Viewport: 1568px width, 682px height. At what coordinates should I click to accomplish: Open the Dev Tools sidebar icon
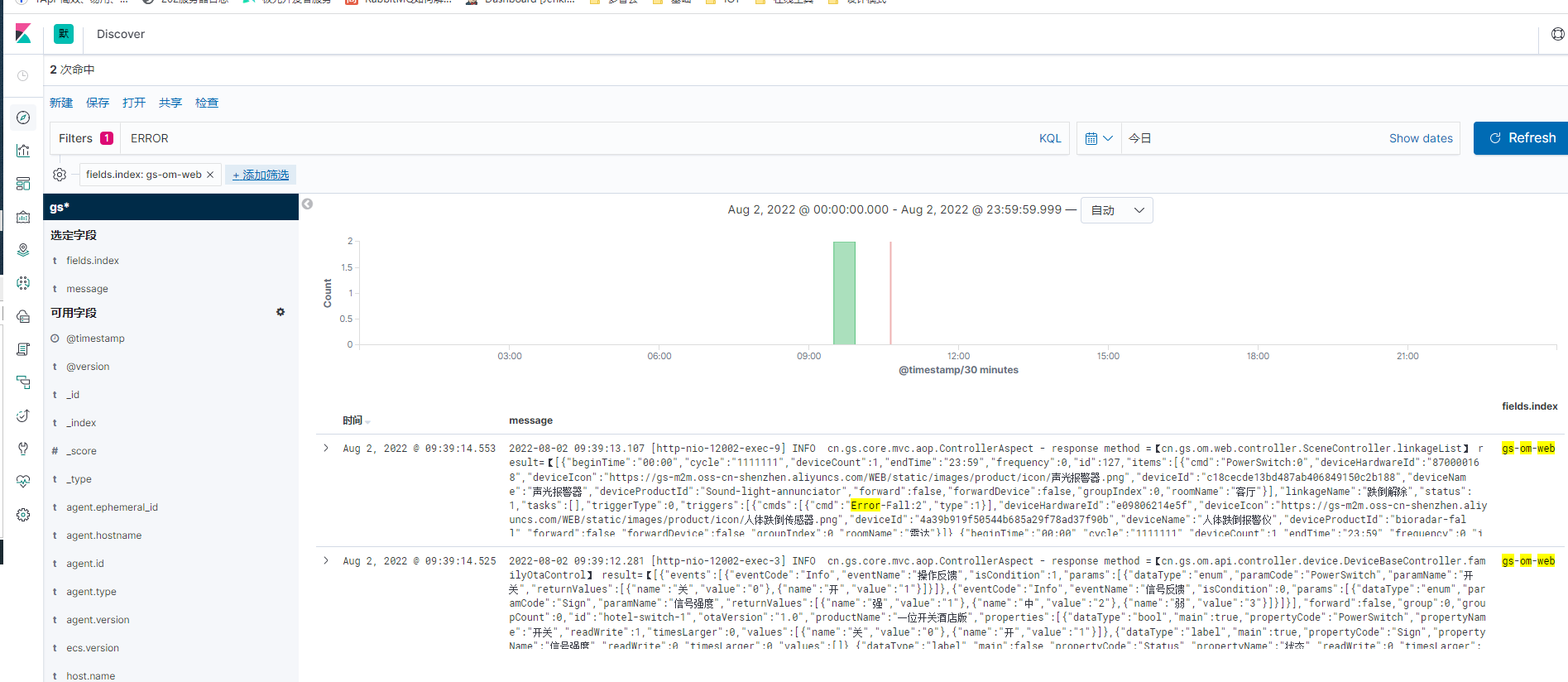(x=23, y=449)
